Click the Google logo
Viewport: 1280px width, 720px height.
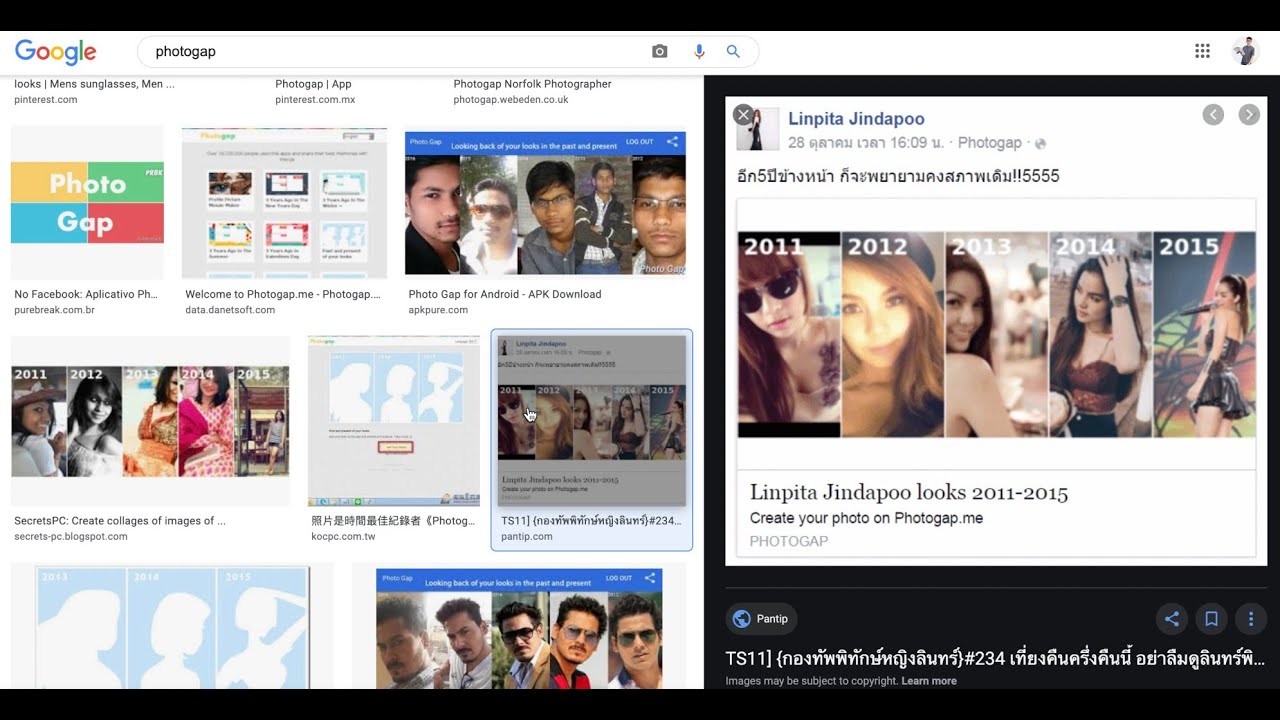pyautogui.click(x=56, y=52)
